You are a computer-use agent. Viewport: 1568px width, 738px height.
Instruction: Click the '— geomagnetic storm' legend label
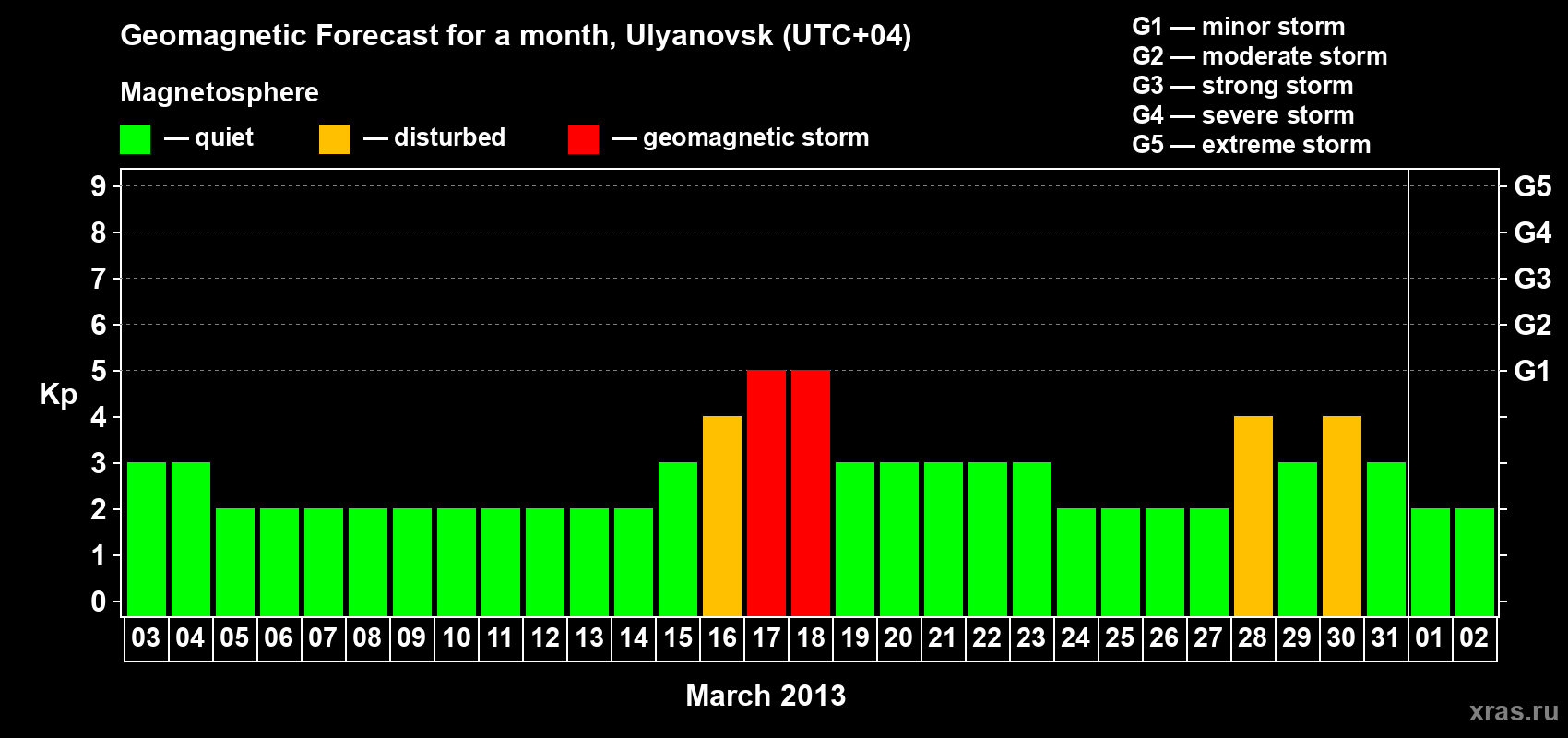[741, 137]
